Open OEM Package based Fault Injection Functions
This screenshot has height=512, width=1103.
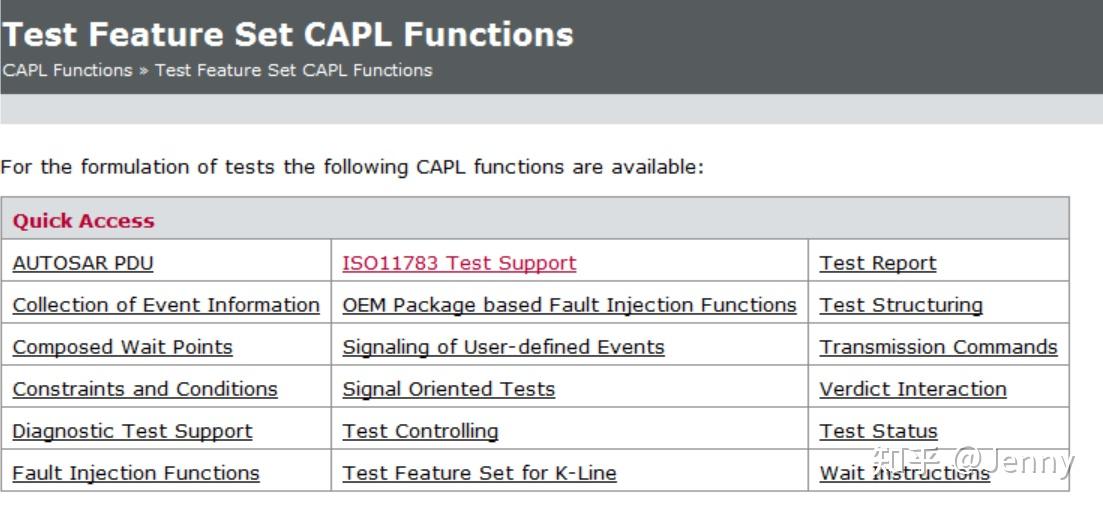[x=569, y=305]
